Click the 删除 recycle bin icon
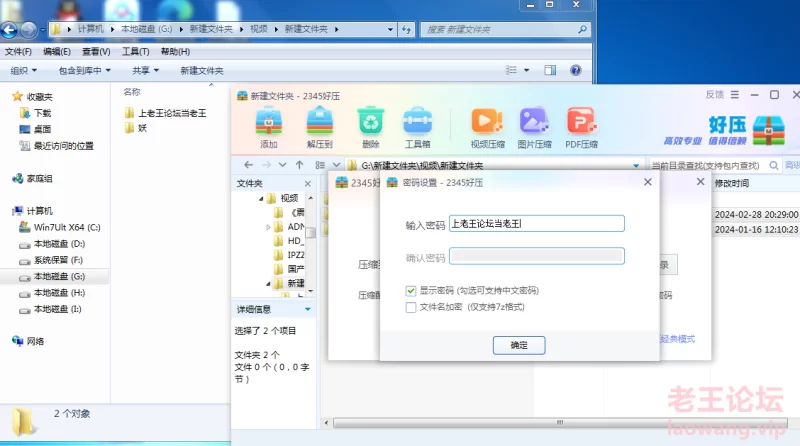This screenshot has width=800, height=446. [371, 122]
